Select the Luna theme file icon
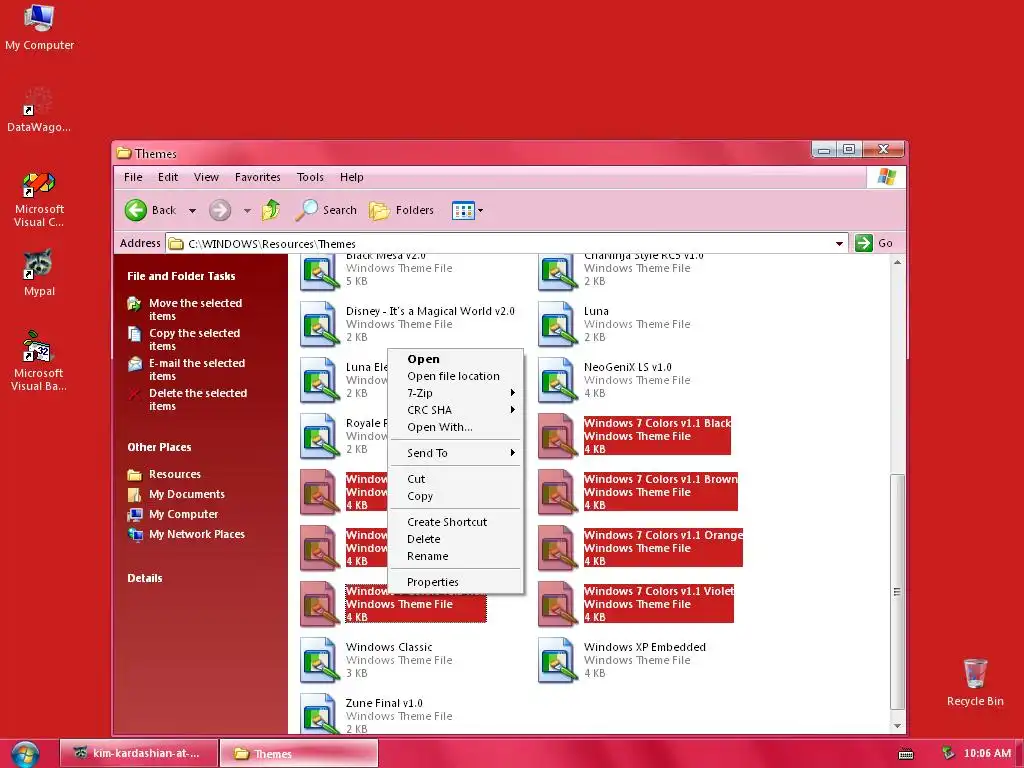The image size is (1024, 768). [x=557, y=324]
